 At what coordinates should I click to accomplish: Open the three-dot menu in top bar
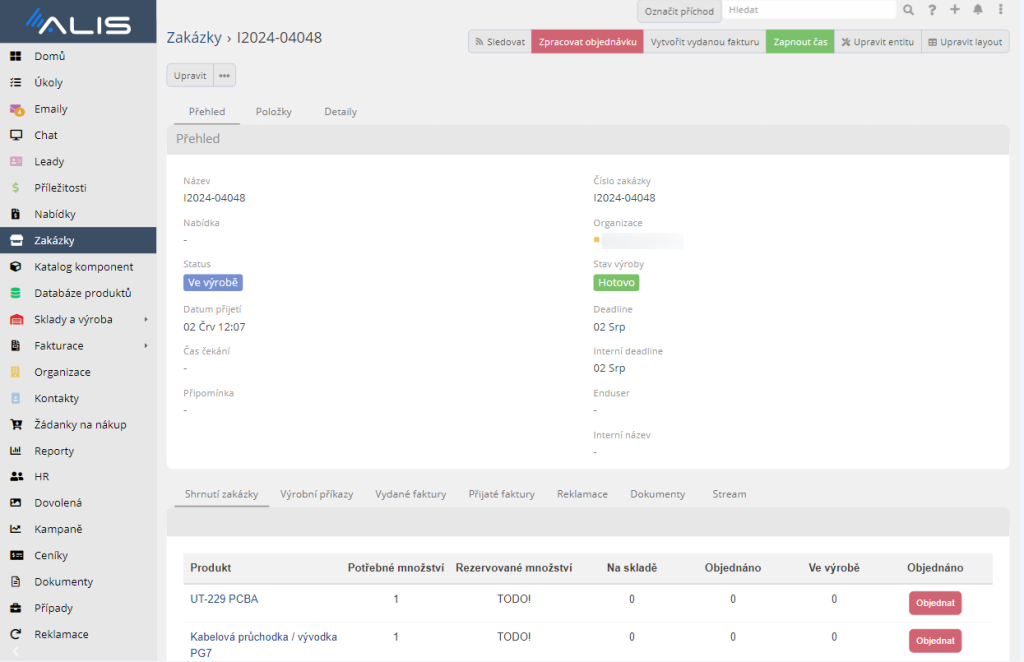pyautogui.click(x=1001, y=10)
